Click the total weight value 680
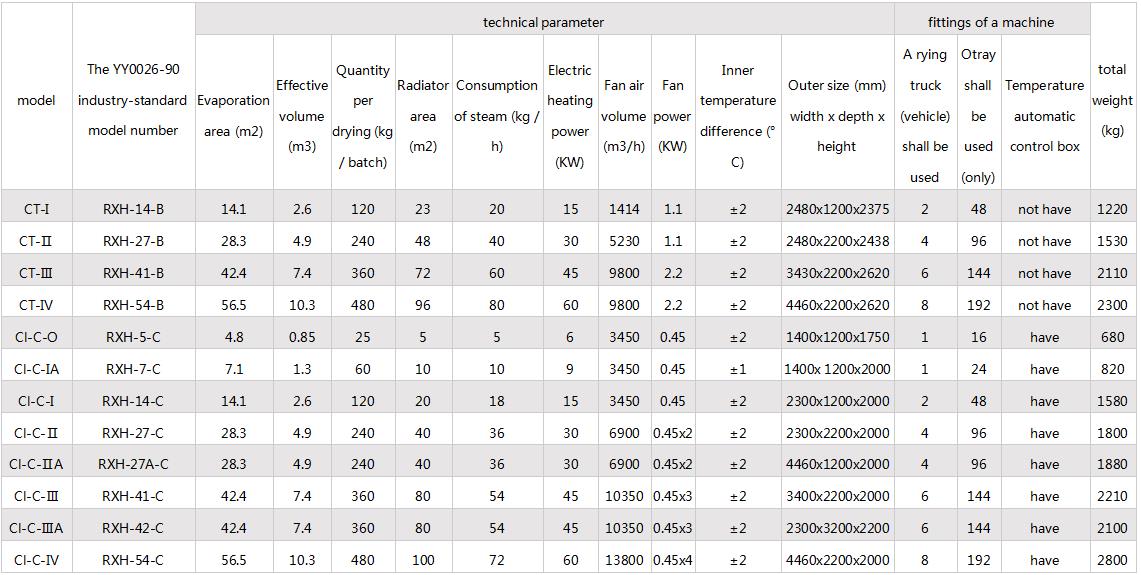This screenshot has height=575, width=1141. pyautogui.click(x=1112, y=337)
